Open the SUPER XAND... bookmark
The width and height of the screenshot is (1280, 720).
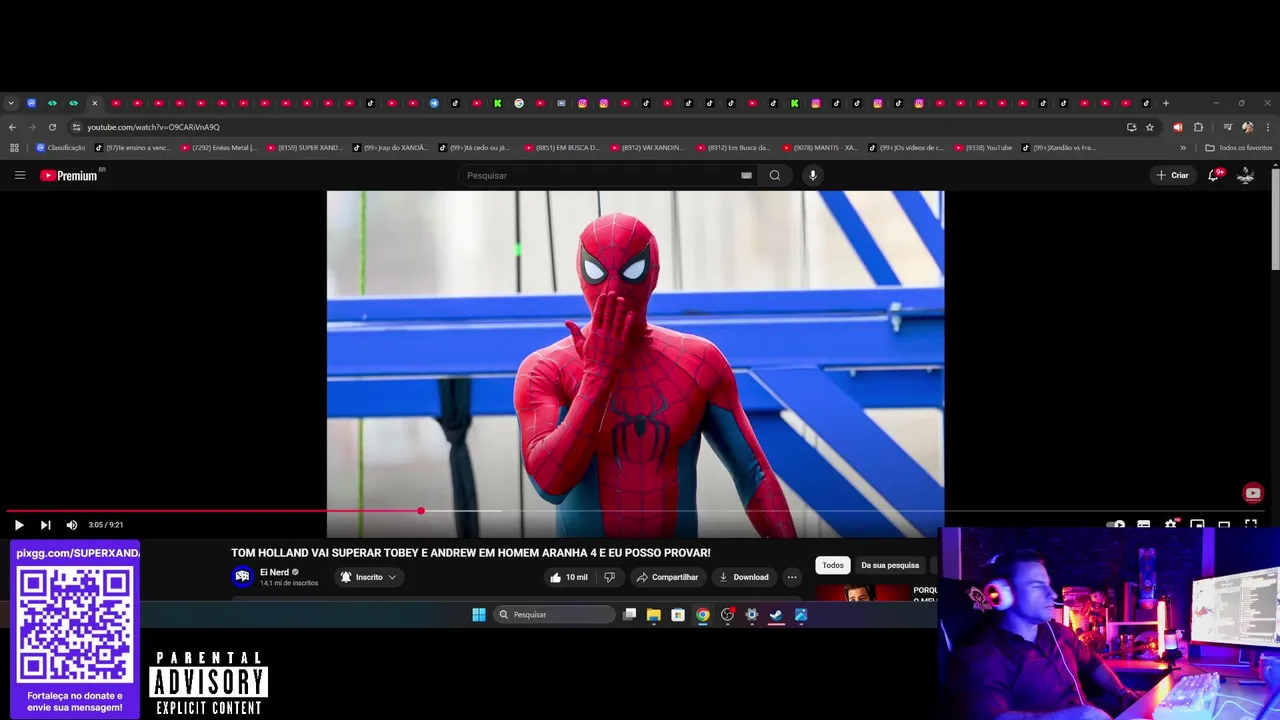(305, 148)
